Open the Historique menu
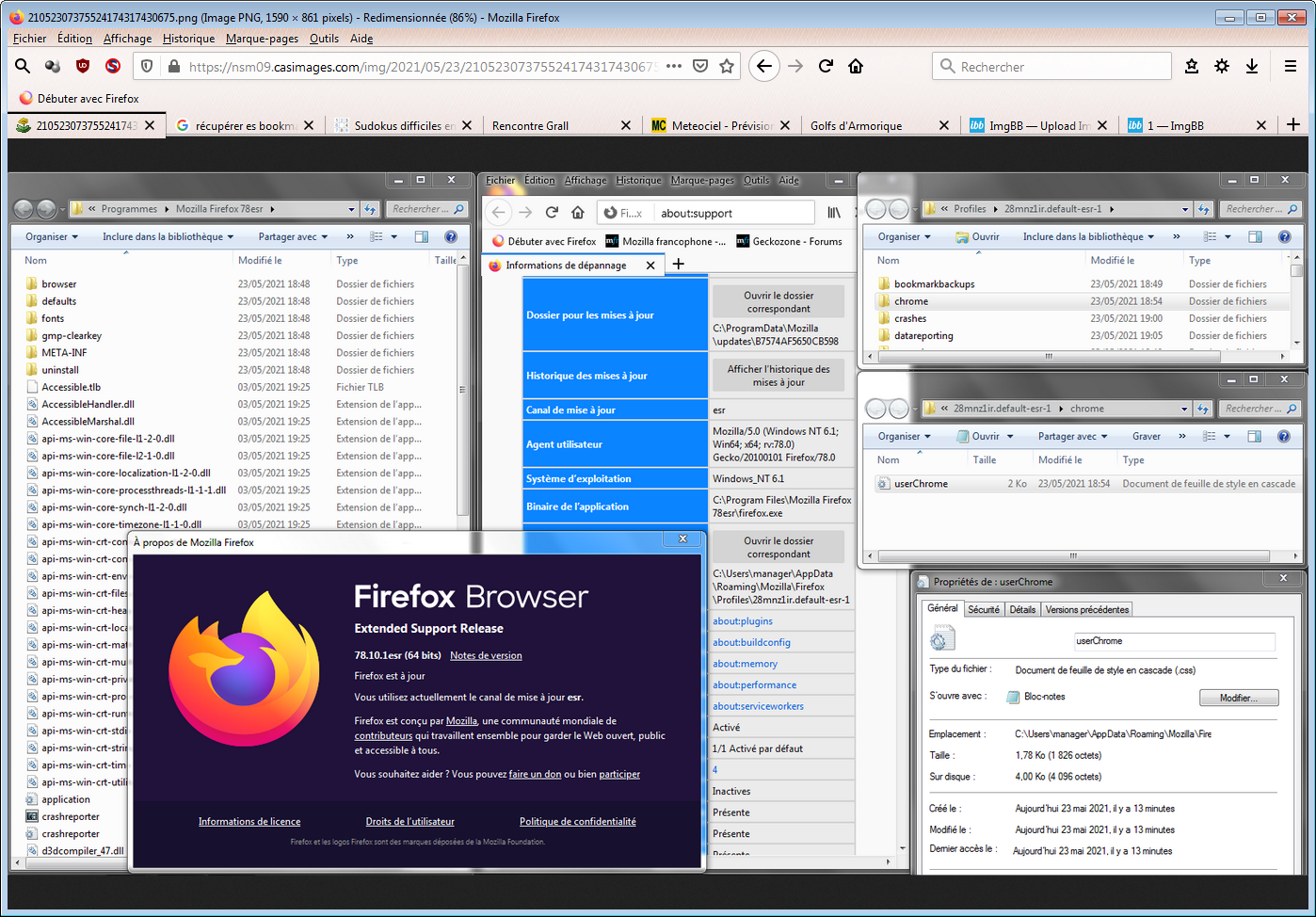This screenshot has height=917, width=1316. (188, 39)
